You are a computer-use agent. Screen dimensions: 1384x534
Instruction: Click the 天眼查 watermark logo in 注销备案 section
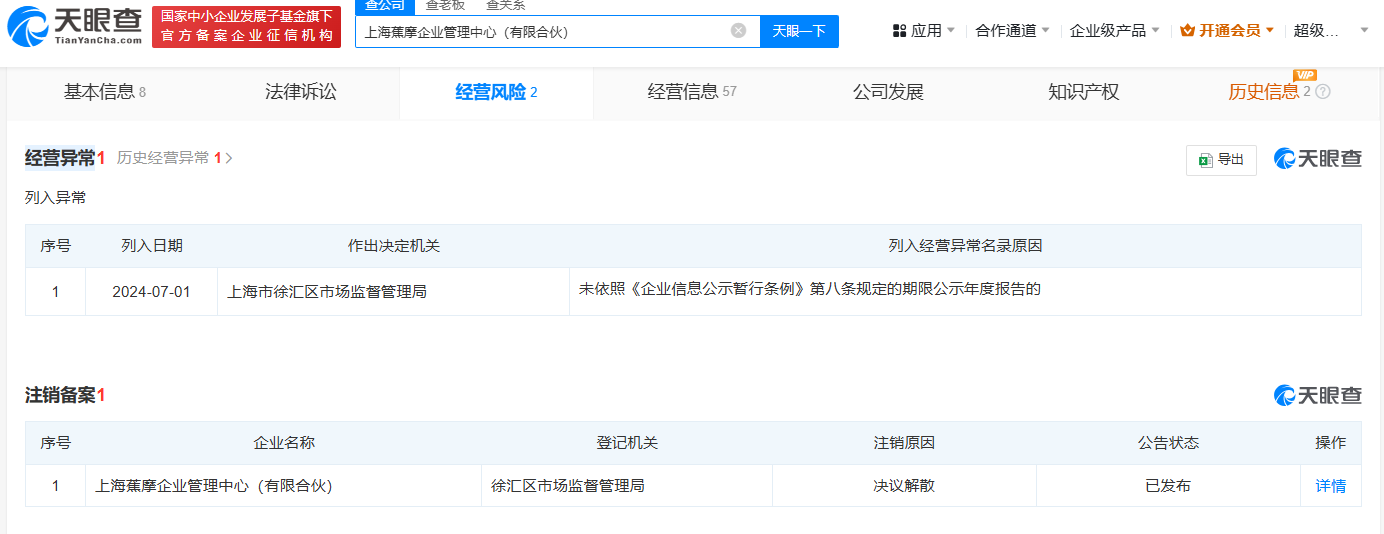pyautogui.click(x=1317, y=395)
